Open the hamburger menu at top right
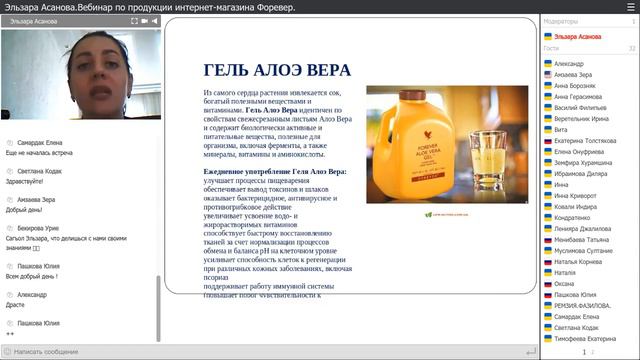 (631, 7)
